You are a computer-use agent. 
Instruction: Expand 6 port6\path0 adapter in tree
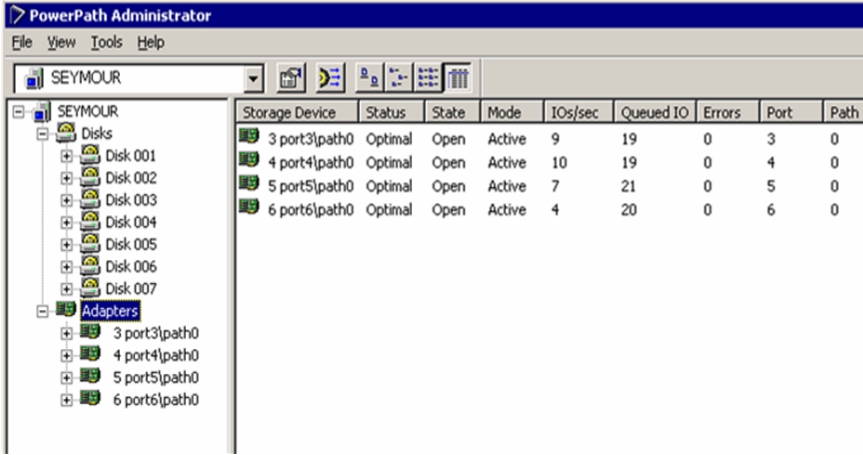pyautogui.click(x=67, y=400)
